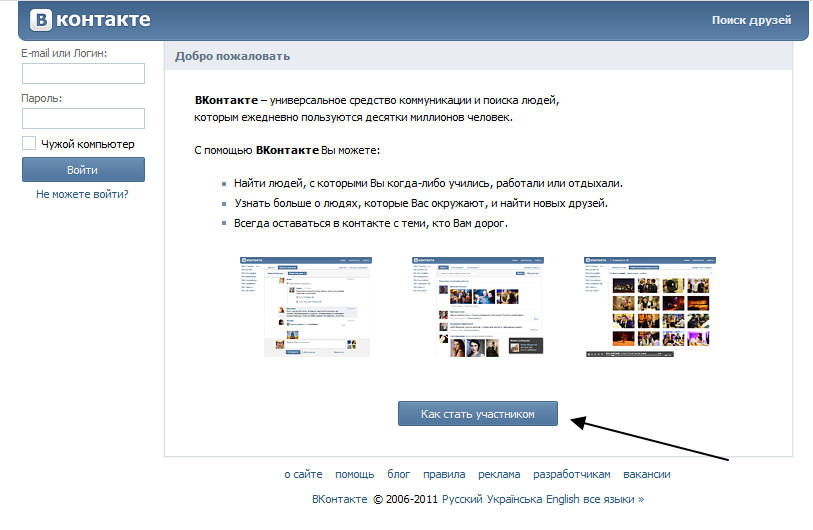Viewport: 813px width, 530px height.
Task: Click the ВКонтакте footer link
Action: [340, 499]
